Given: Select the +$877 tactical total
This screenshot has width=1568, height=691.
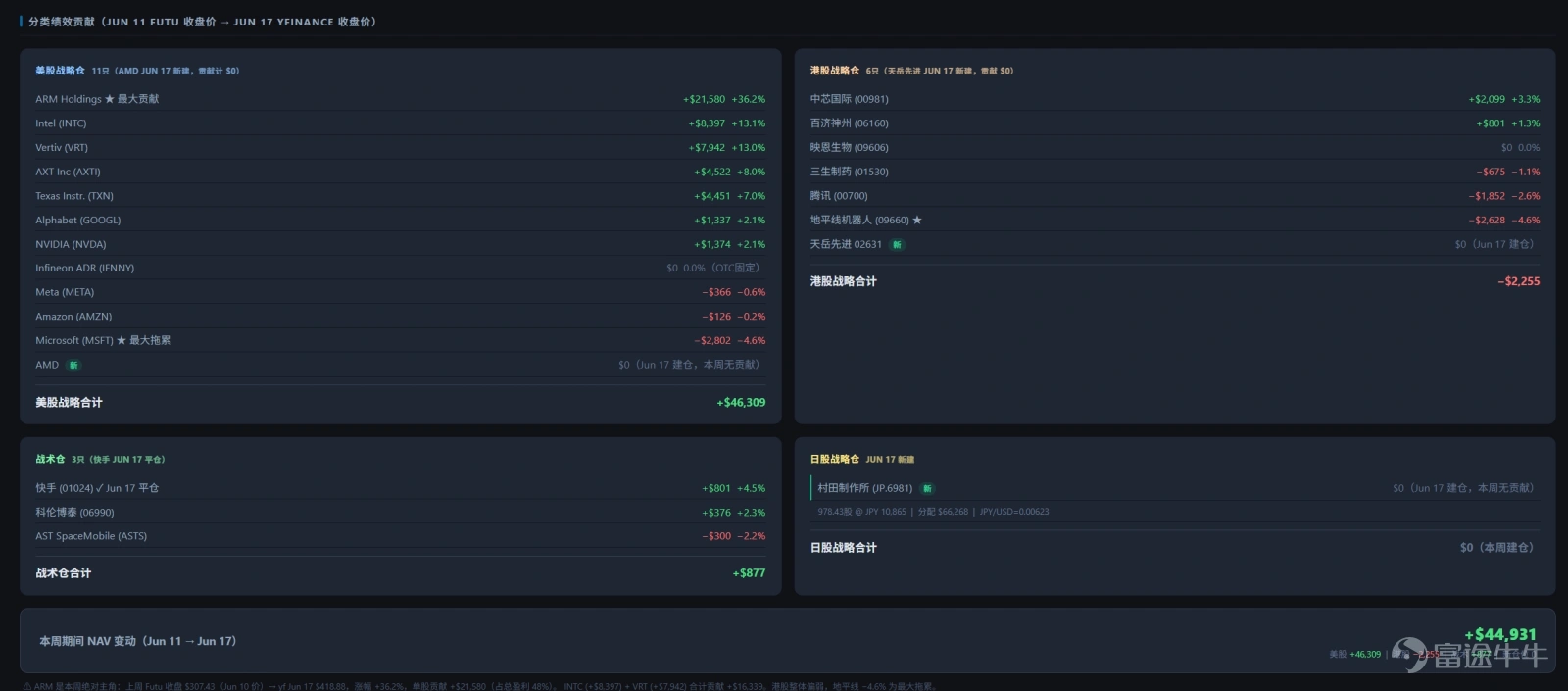Looking at the screenshot, I should pyautogui.click(x=750, y=573).
